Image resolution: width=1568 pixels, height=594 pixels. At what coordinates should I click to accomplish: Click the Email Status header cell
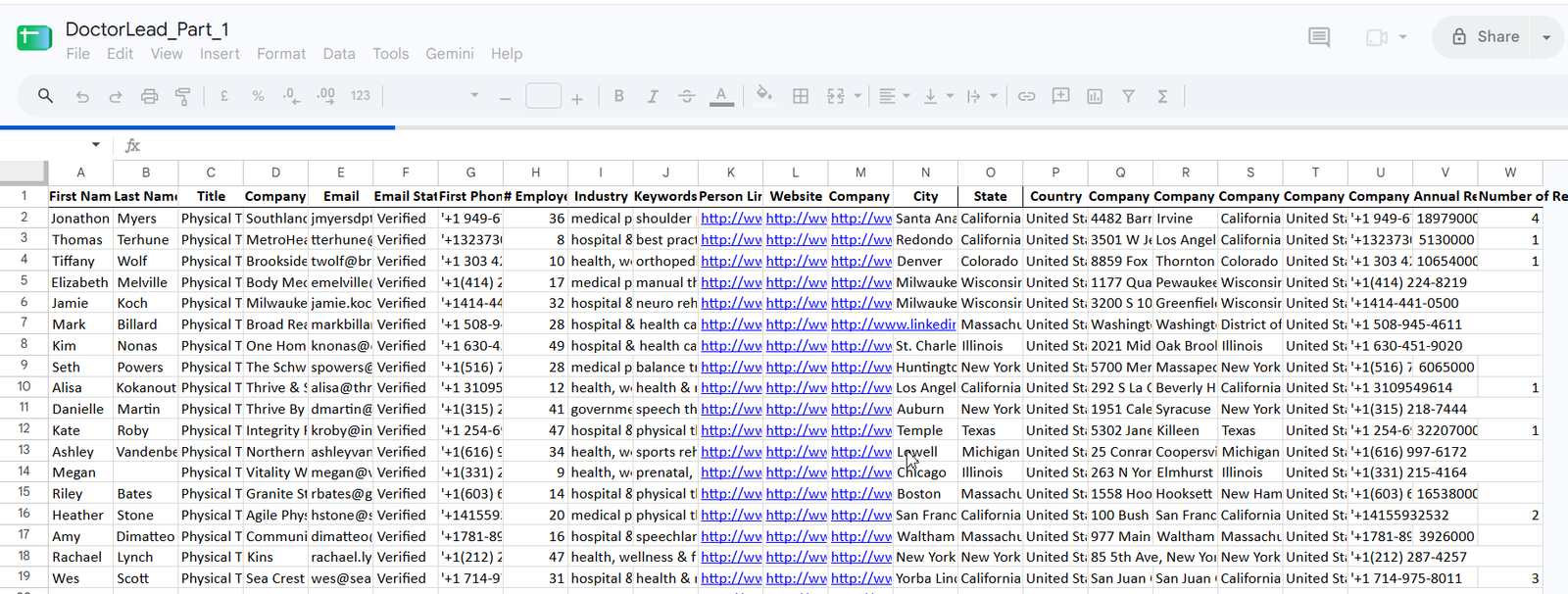pyautogui.click(x=406, y=196)
